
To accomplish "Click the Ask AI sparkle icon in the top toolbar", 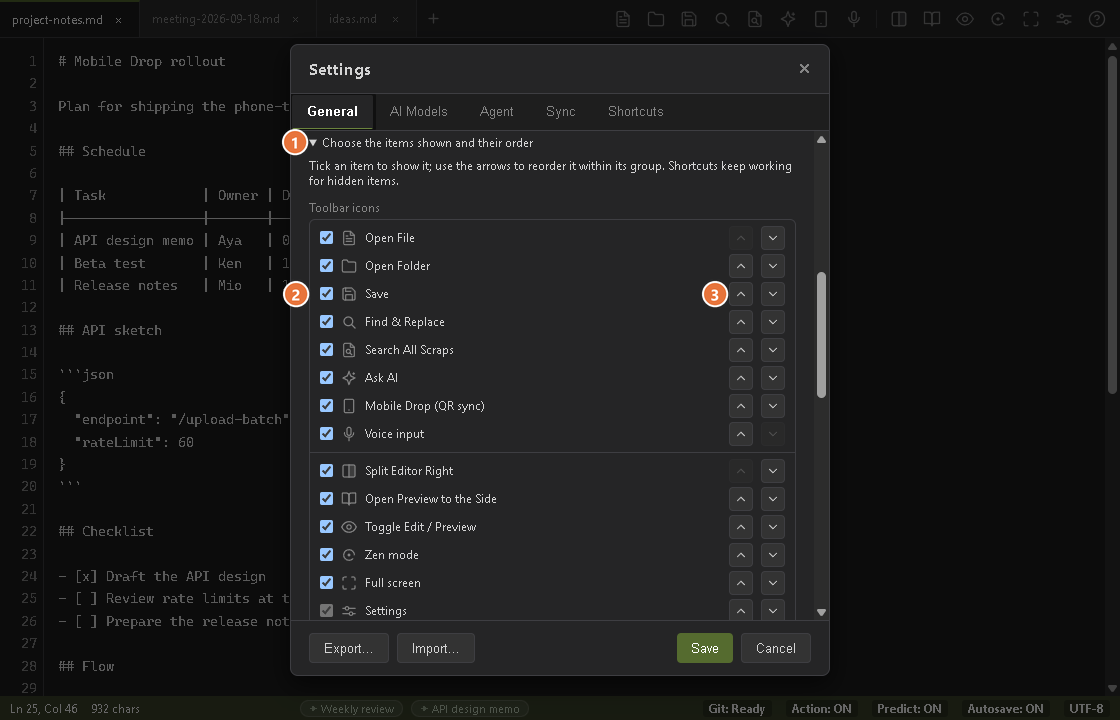I will point(788,19).
